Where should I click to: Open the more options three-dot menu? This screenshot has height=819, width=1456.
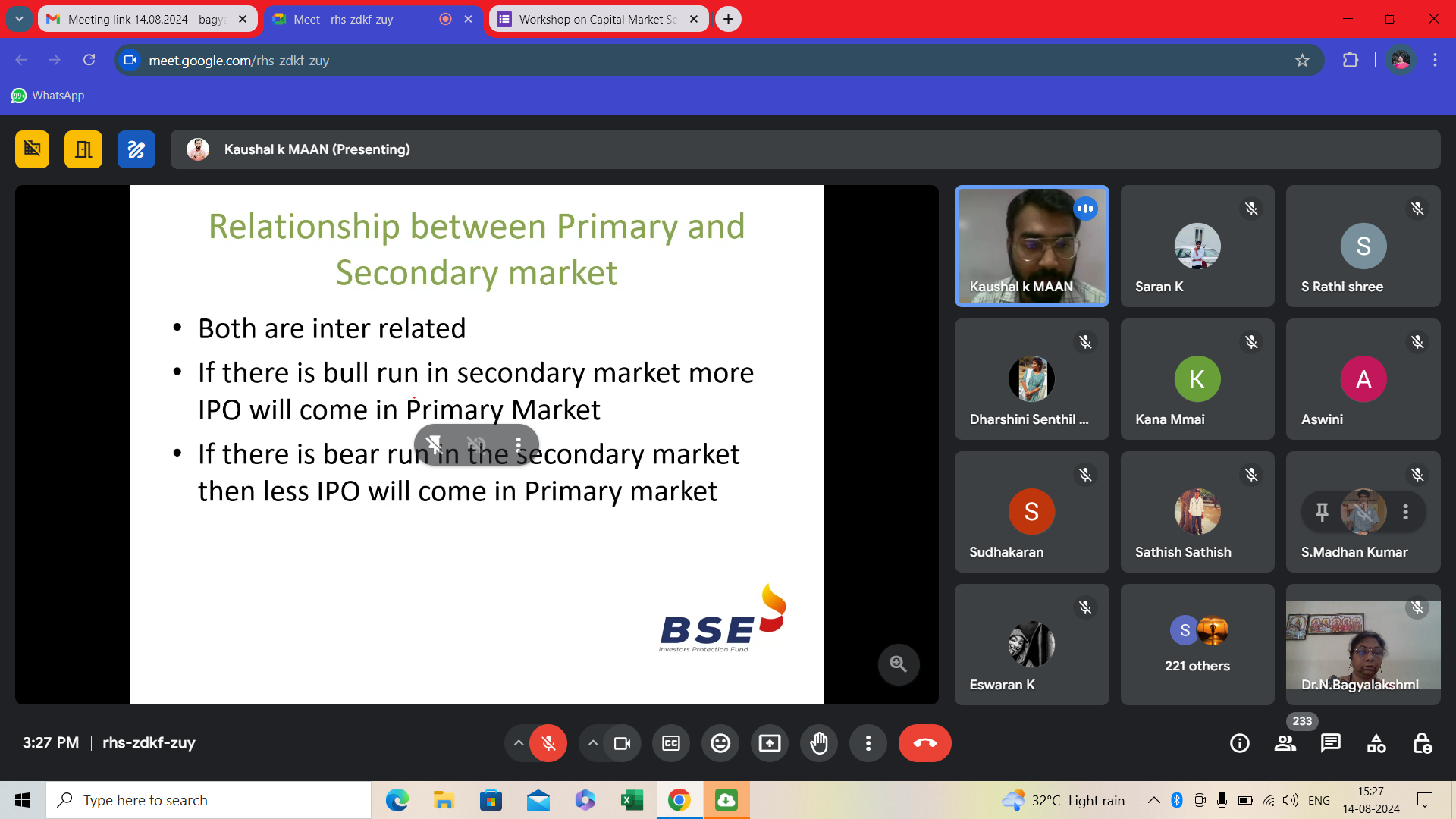coord(868,743)
